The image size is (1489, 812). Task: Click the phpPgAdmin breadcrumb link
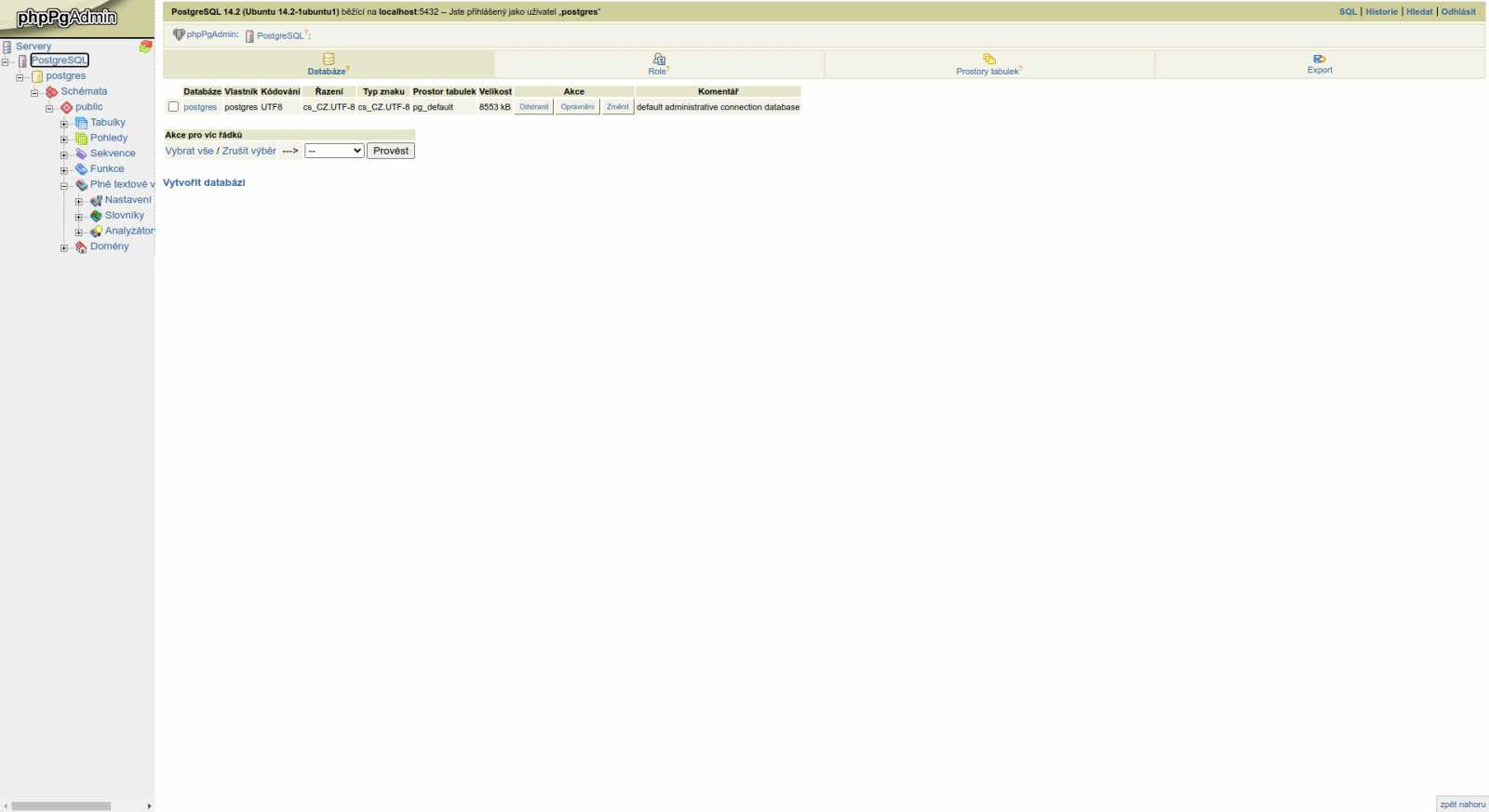(x=212, y=34)
